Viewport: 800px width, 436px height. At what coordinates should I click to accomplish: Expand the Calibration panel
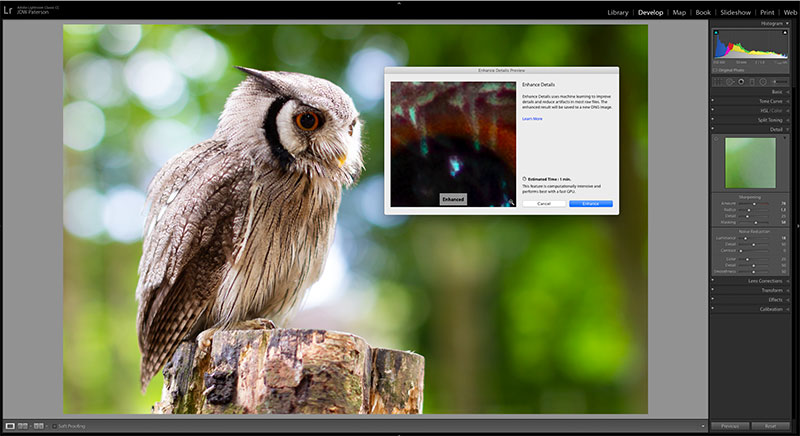(788, 309)
